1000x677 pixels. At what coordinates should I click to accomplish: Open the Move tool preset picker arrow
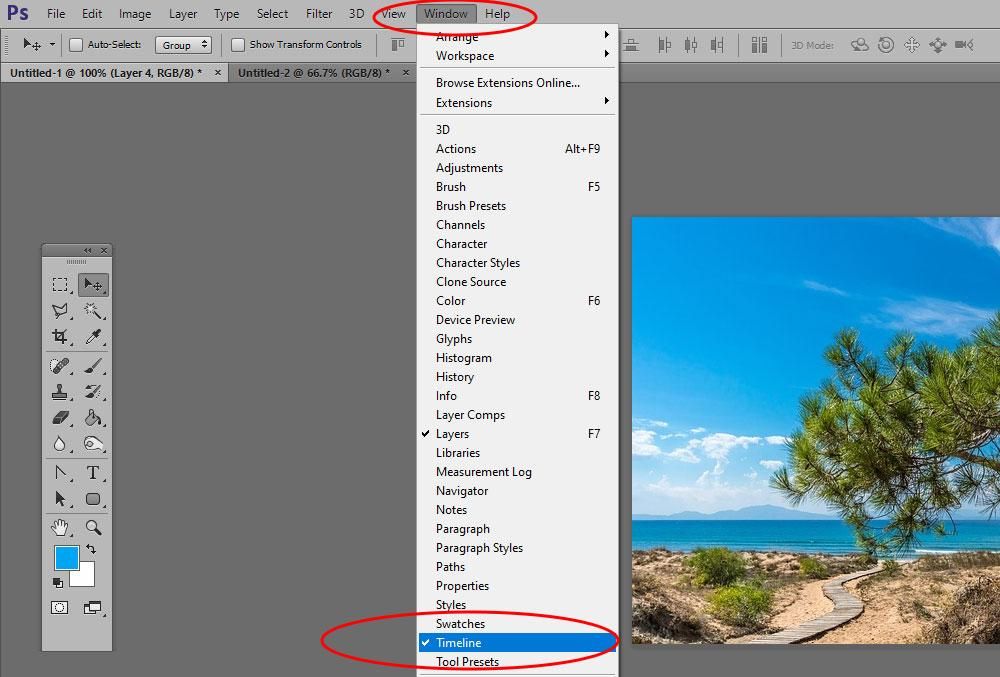click(x=52, y=45)
